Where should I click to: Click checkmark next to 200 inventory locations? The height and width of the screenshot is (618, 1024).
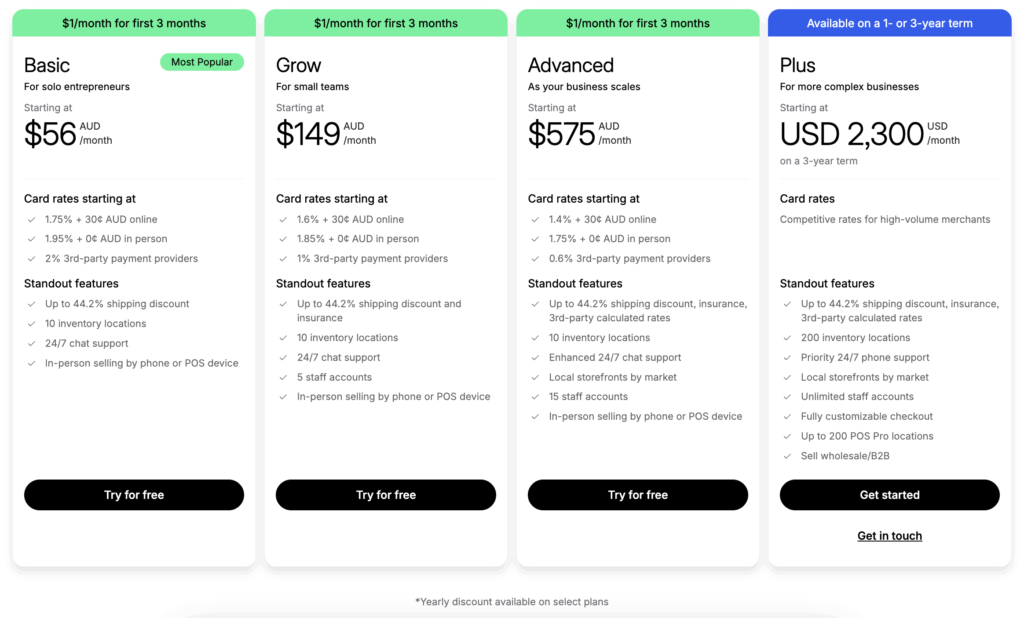pyautogui.click(x=787, y=338)
